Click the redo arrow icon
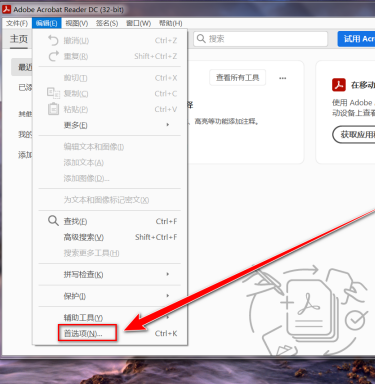This screenshot has height=384, width=375. click(54, 56)
